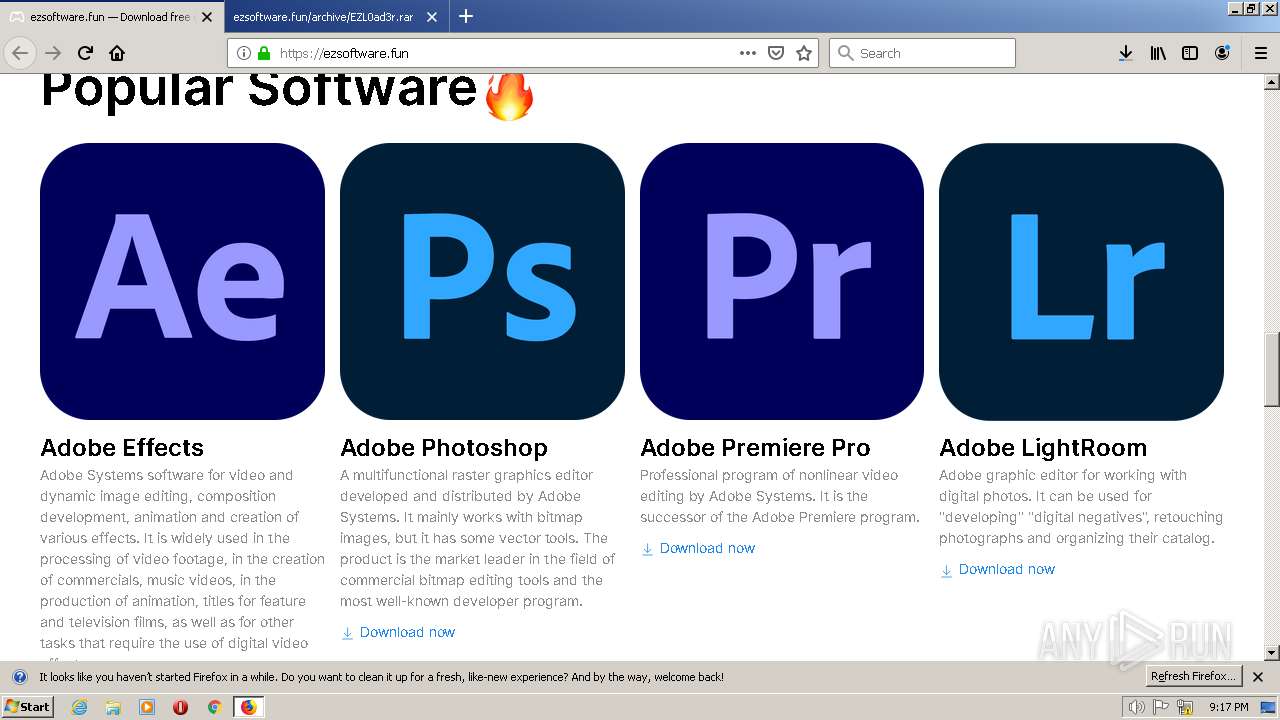Select the Adobe Photoshop heading

pos(444,447)
